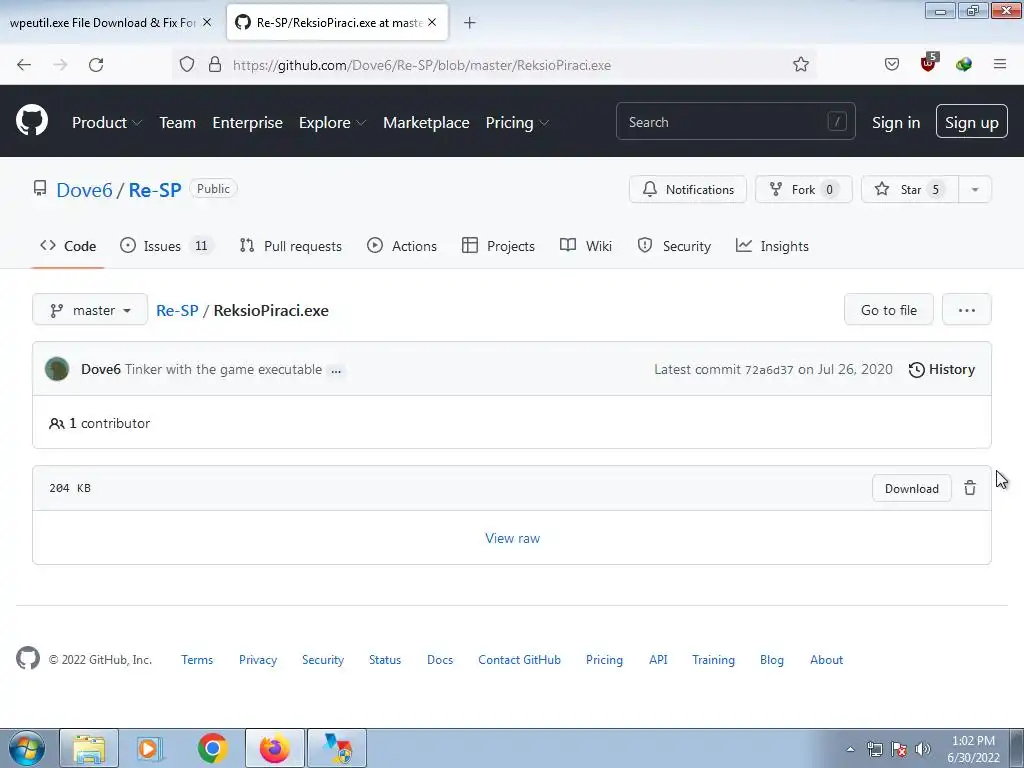Click the volume speaker tray icon
1024x768 pixels.
click(923, 749)
